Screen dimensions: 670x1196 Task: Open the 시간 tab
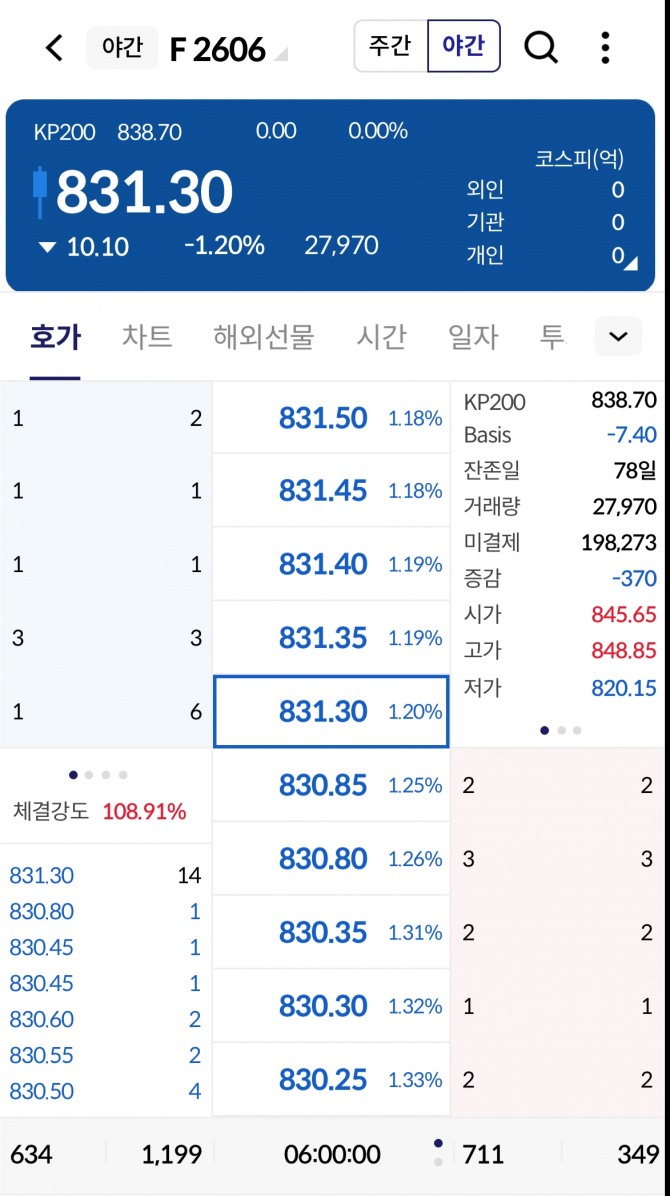(381, 337)
